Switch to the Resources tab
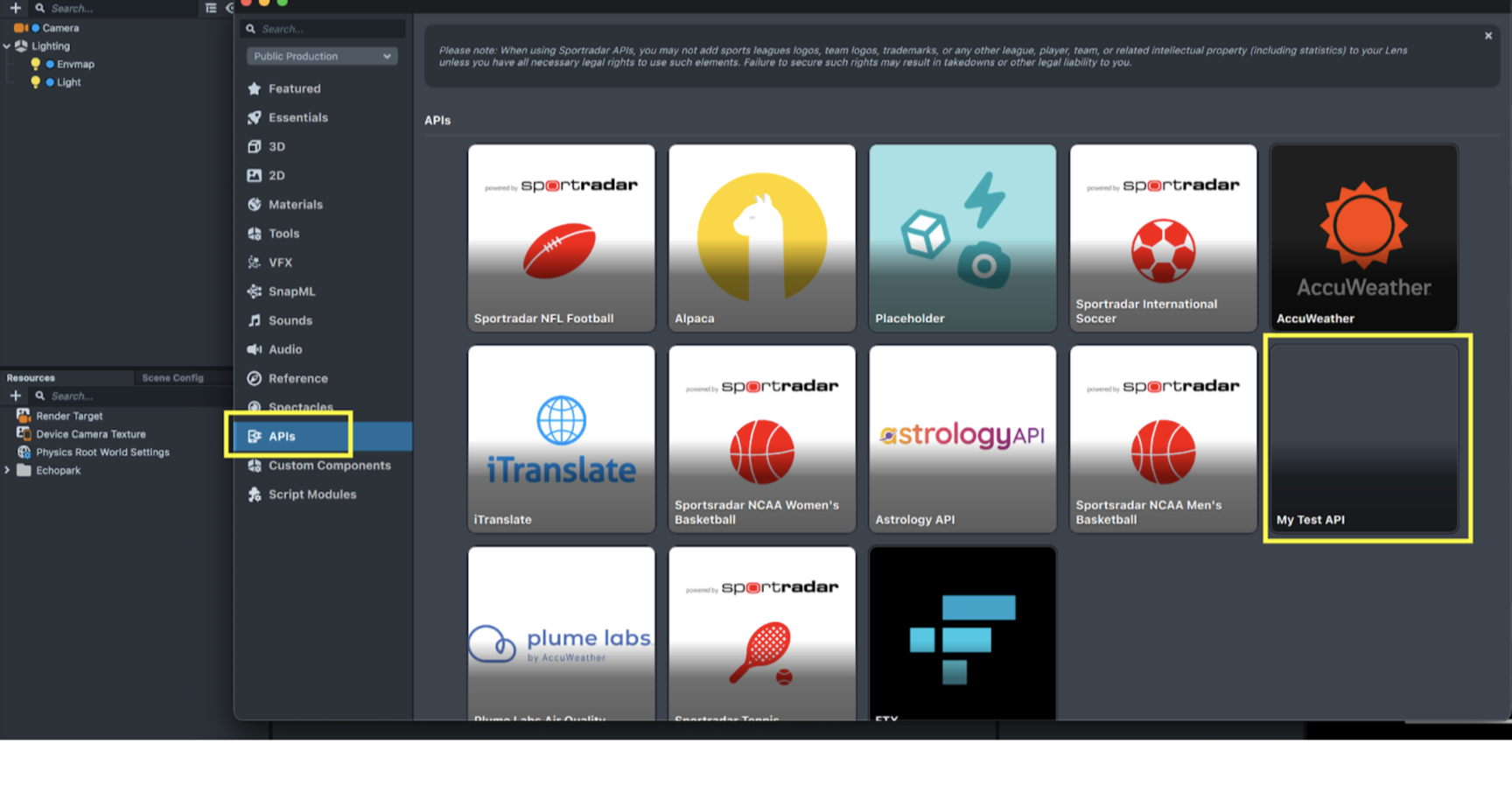Screen dimensions: 1512x793 pyautogui.click(x=31, y=377)
